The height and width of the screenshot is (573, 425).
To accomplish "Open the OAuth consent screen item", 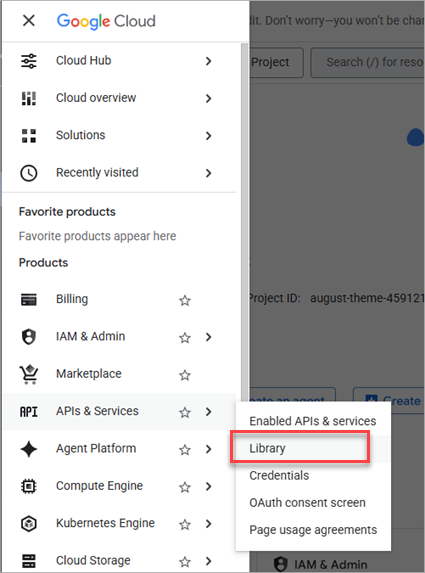I will [x=313, y=502].
